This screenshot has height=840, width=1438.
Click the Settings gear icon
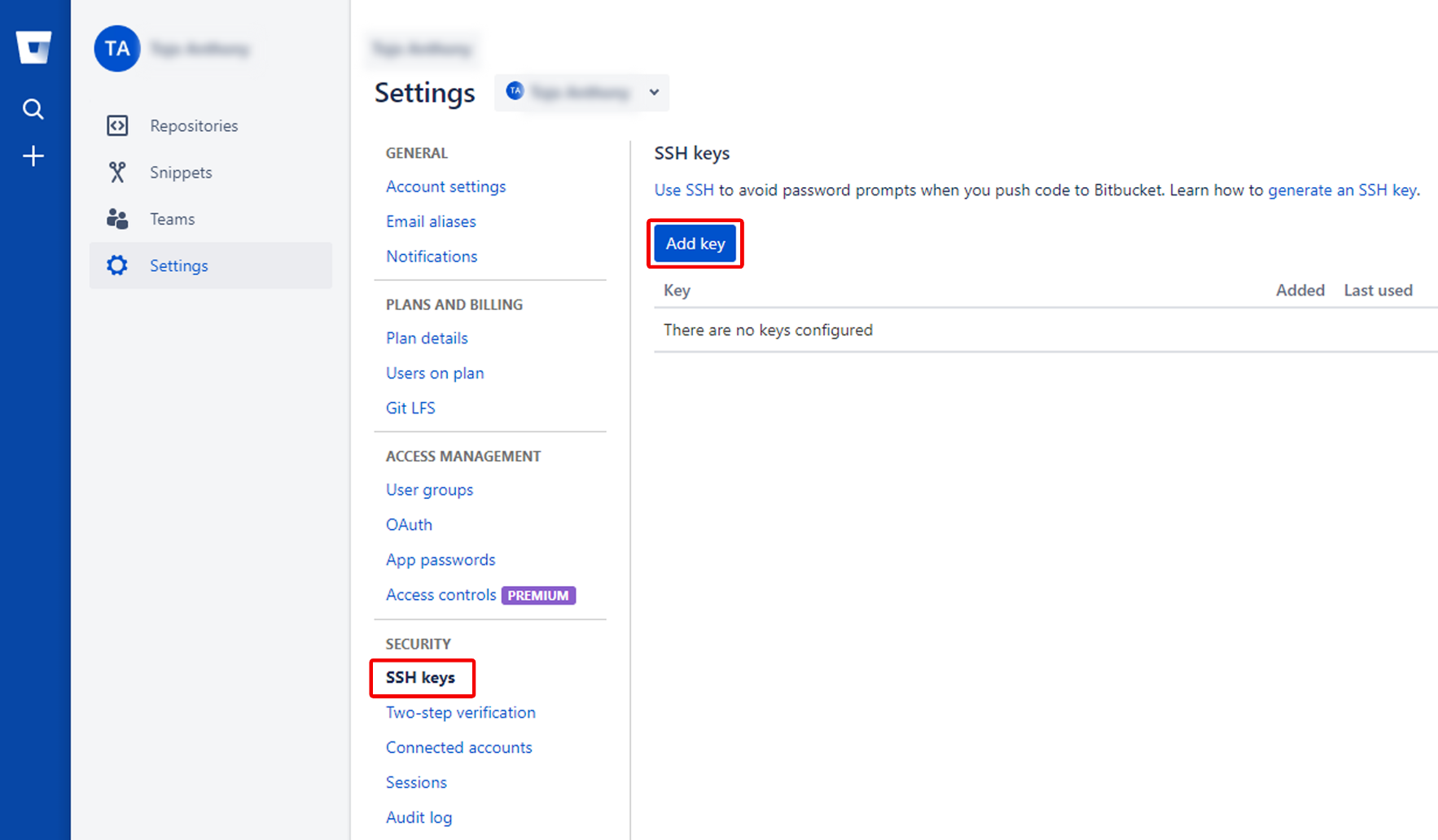(x=117, y=265)
